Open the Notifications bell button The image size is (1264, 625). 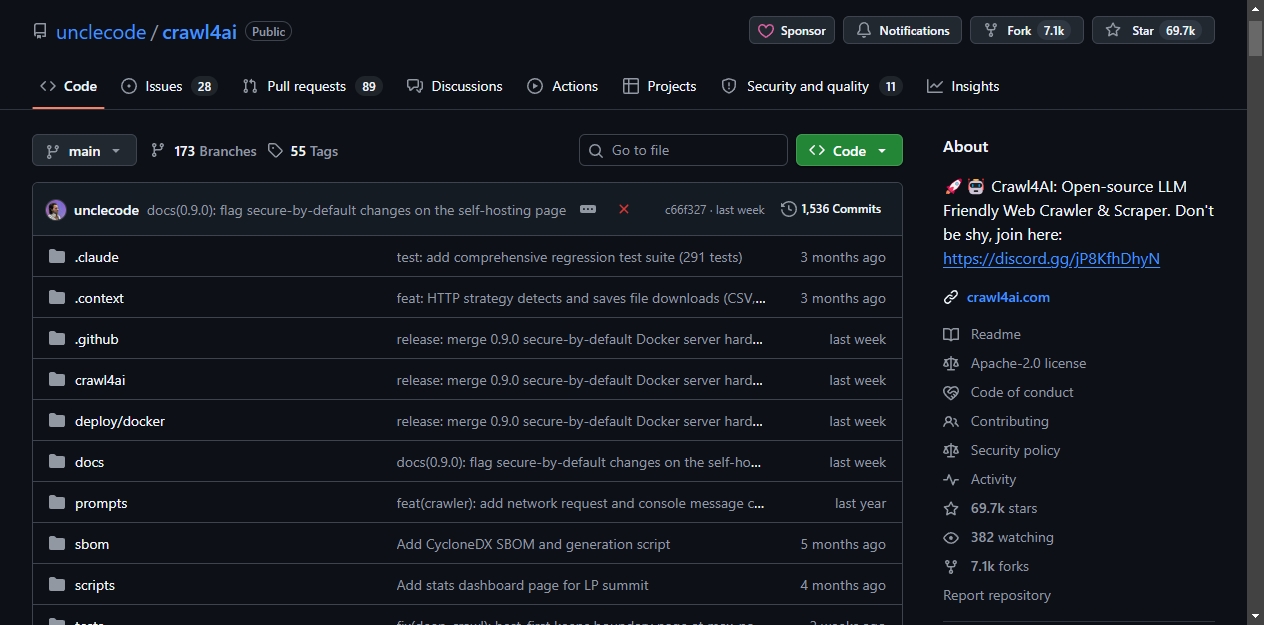902,31
